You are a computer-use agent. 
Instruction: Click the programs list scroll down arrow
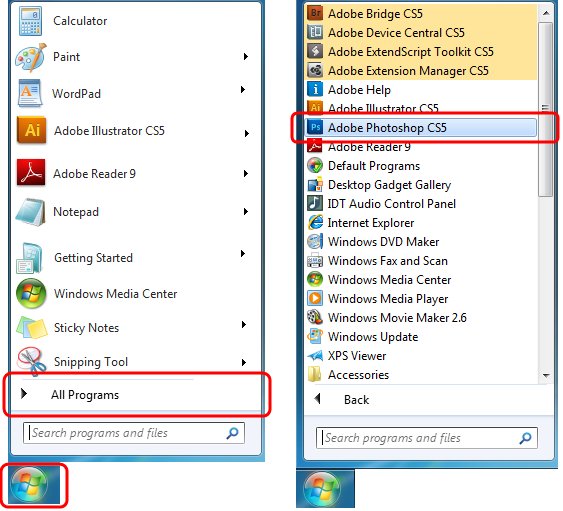tap(546, 376)
